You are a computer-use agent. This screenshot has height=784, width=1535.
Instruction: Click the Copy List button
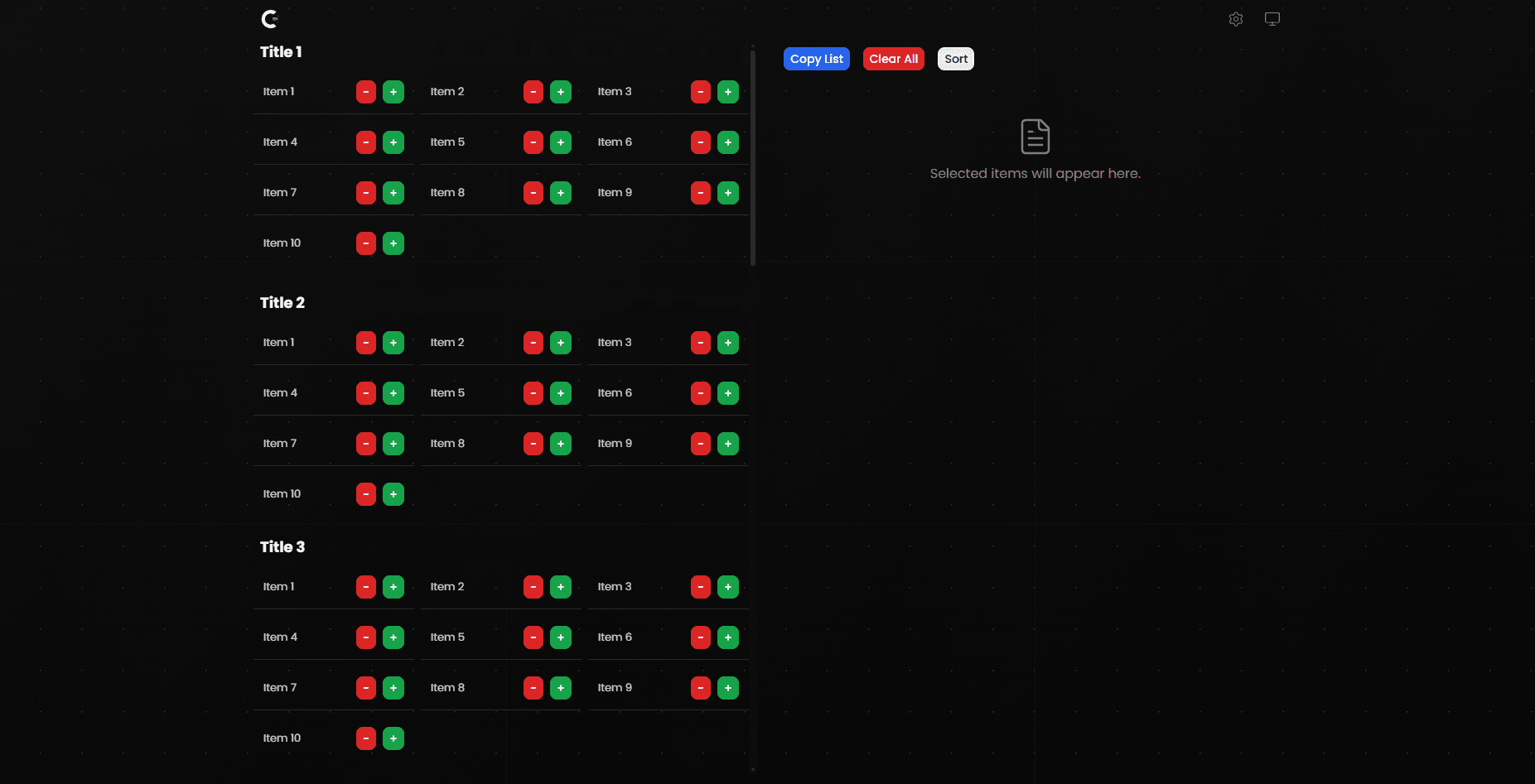816,59
